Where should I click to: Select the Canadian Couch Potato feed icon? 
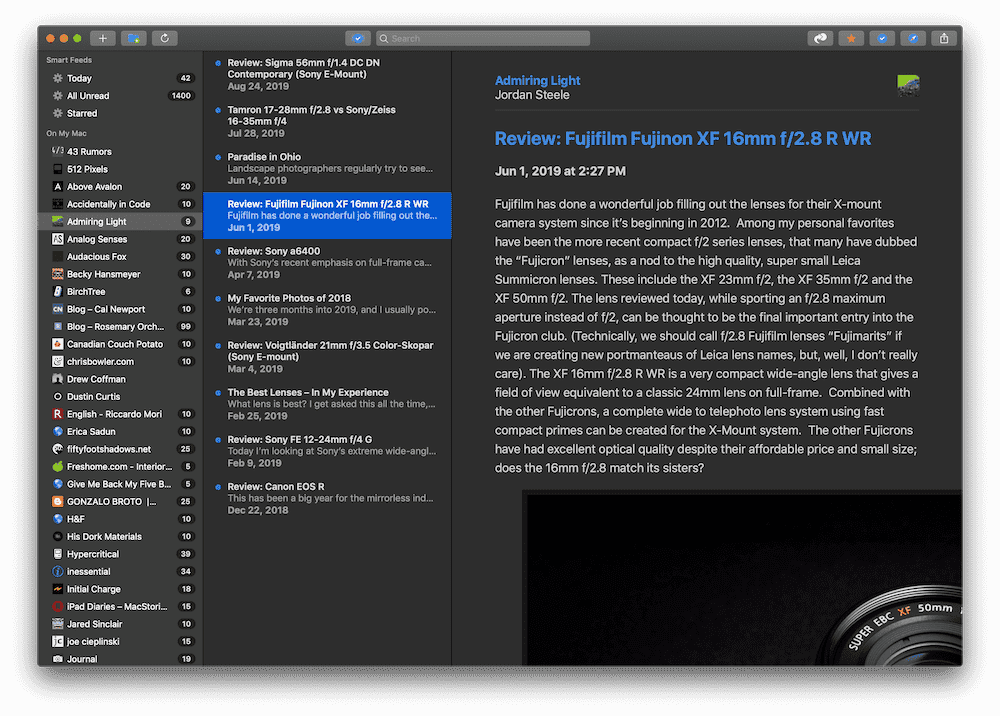(x=57, y=344)
